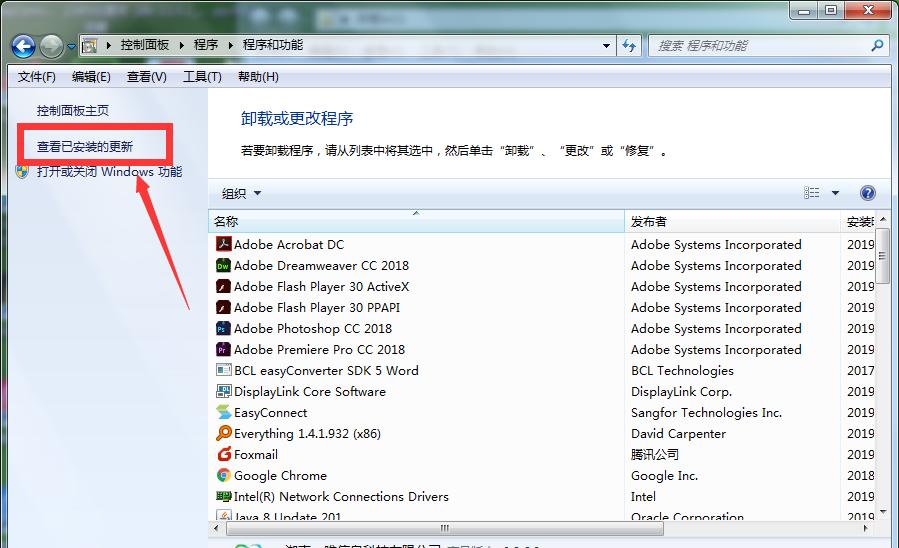Open the 编辑(E) menu
This screenshot has width=899, height=548.
click(x=91, y=77)
